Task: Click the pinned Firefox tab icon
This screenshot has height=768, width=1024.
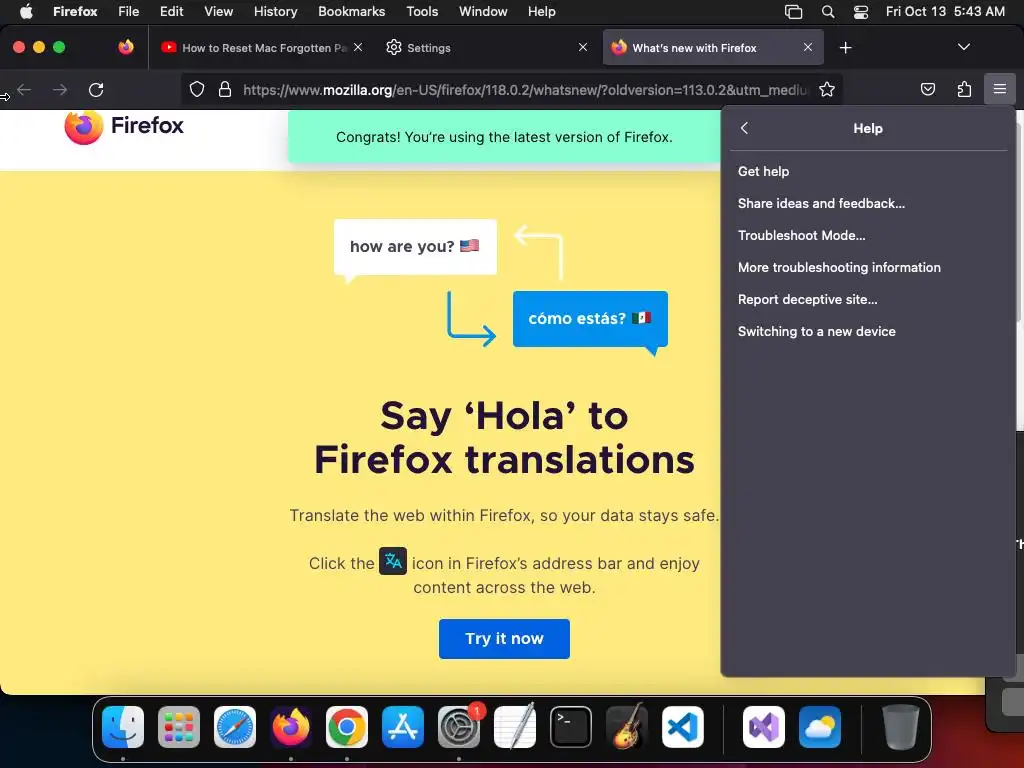Action: 126,47
